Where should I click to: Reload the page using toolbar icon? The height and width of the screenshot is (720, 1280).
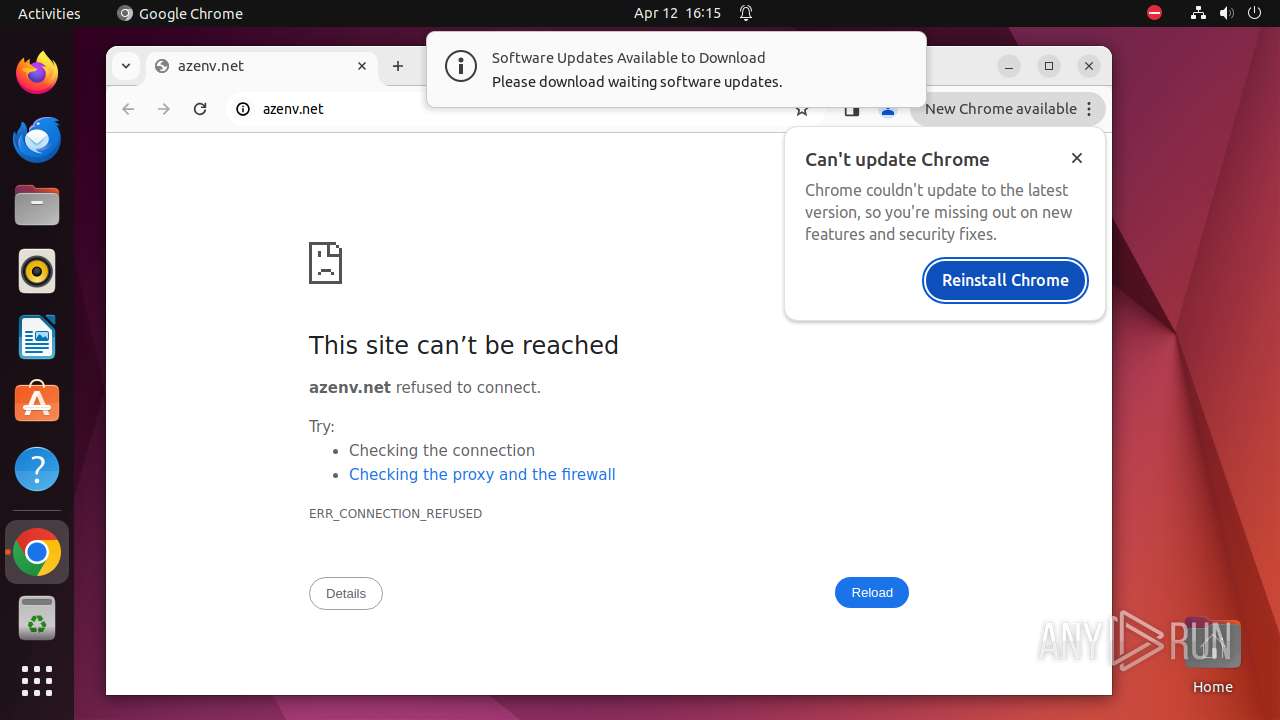click(200, 109)
